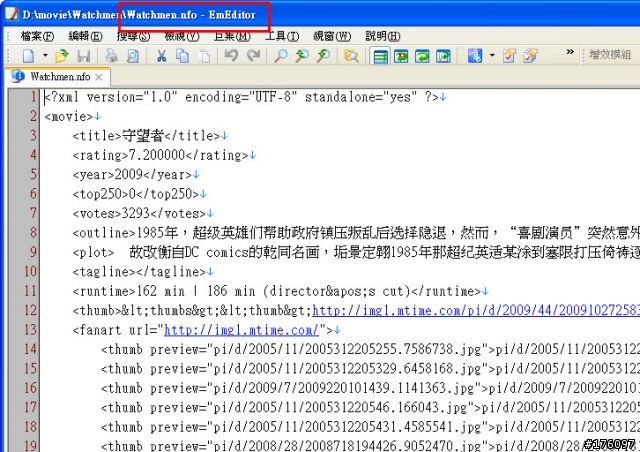This screenshot has height=452, width=640.
Task: Click the thumb preview 2009220101439.1141363.jpg line
Action: 370,388
